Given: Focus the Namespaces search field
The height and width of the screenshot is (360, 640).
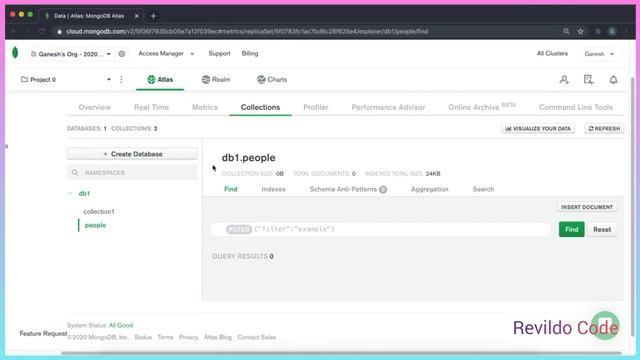Looking at the screenshot, I should [x=132, y=173].
